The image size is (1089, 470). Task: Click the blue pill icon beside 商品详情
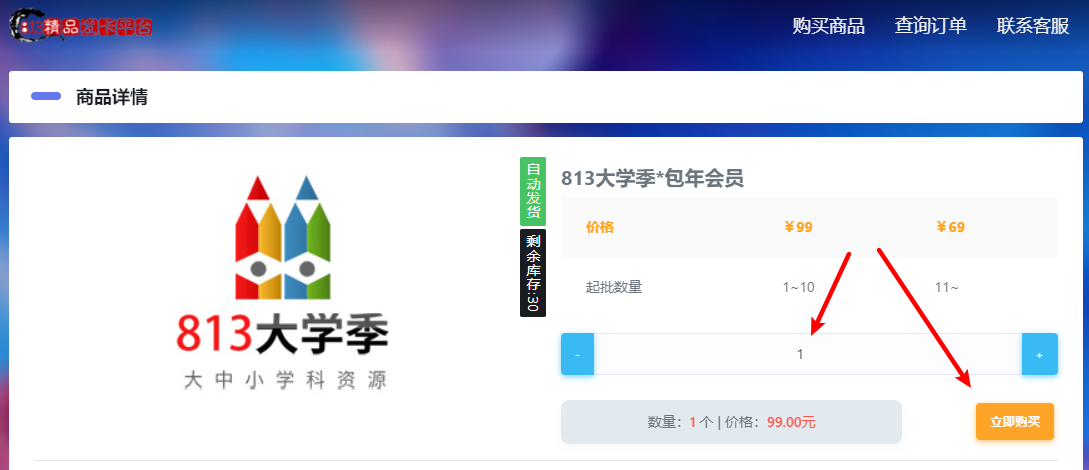click(x=46, y=97)
